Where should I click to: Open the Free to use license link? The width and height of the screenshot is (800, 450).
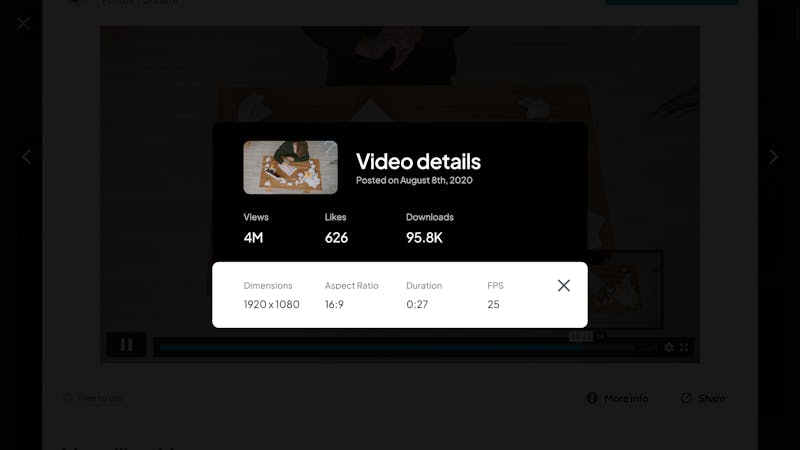[93, 398]
